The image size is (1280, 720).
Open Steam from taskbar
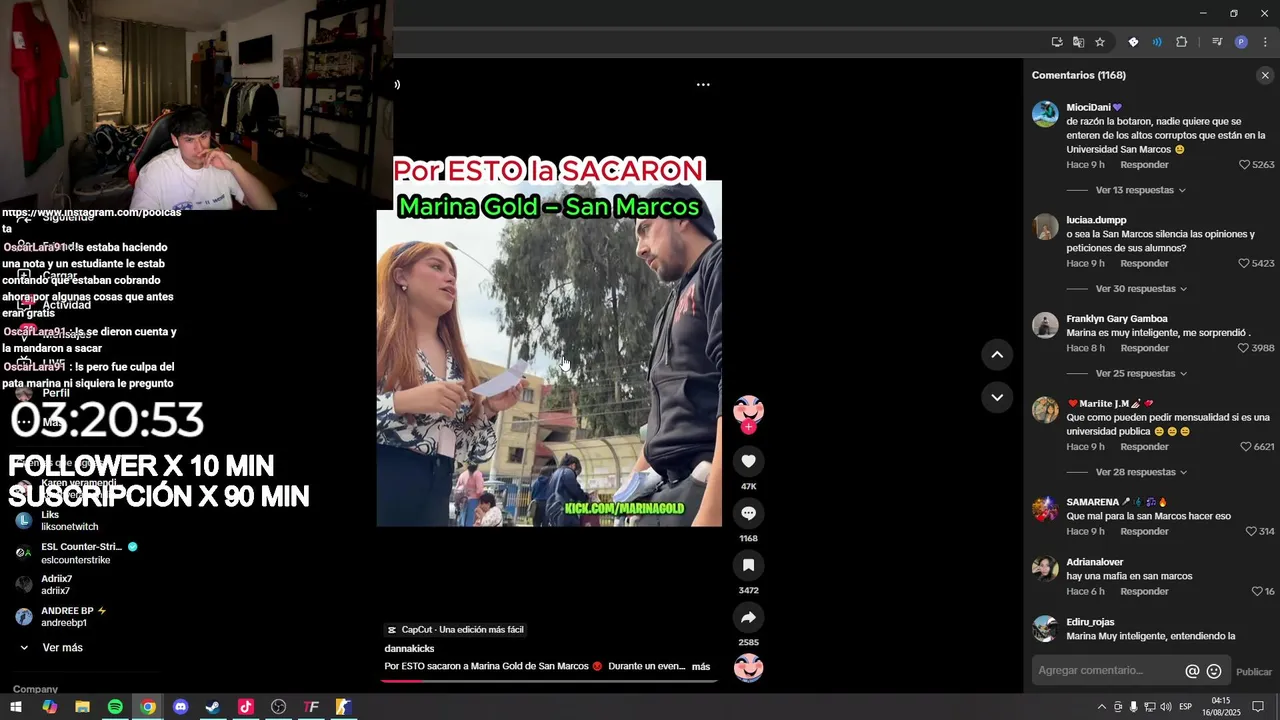coord(213,707)
